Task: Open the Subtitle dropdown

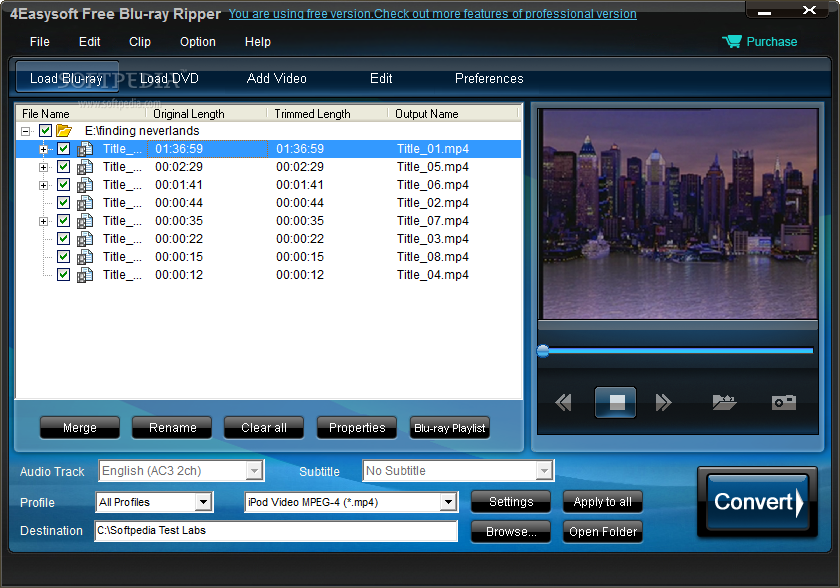Action: 544,471
